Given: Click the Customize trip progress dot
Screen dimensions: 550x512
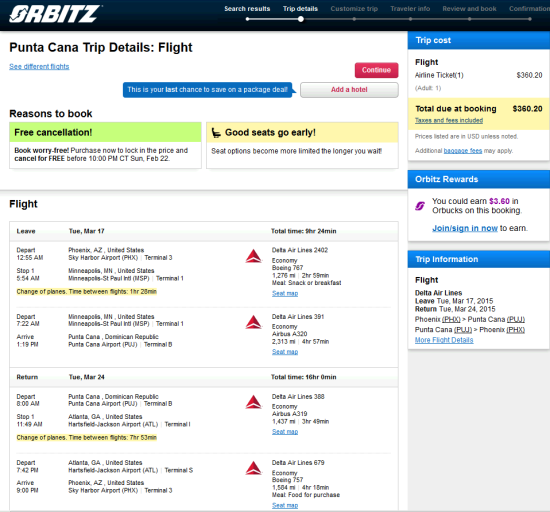Looking at the screenshot, I should [354, 19].
